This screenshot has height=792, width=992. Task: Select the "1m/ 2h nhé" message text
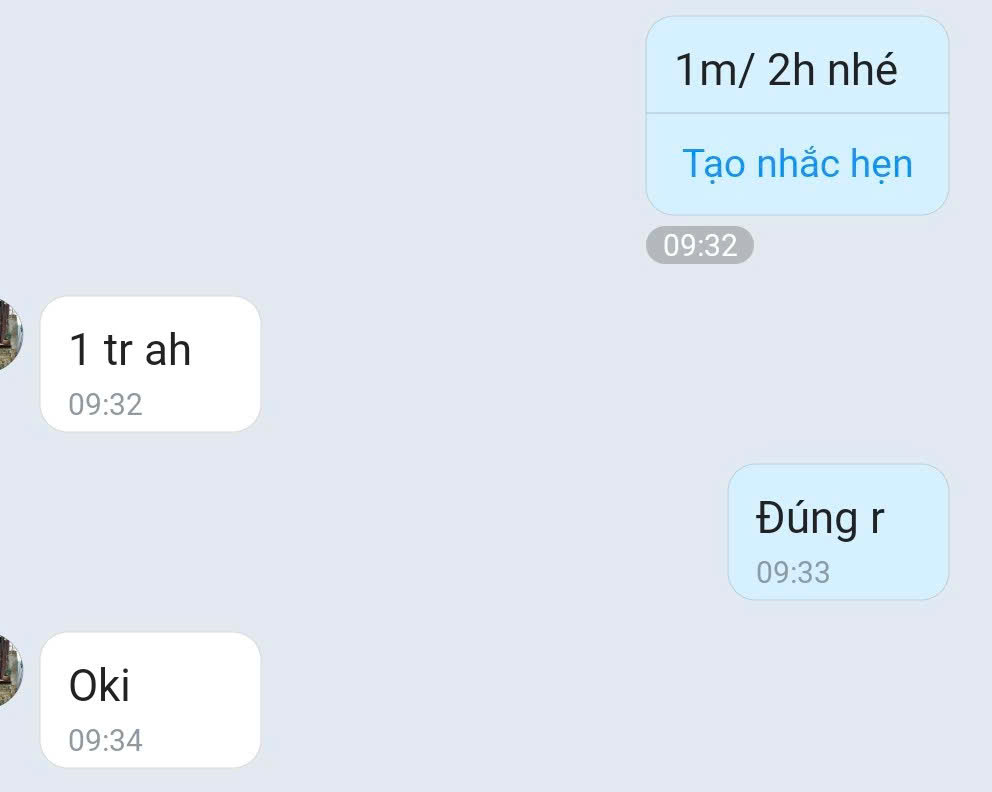point(786,69)
